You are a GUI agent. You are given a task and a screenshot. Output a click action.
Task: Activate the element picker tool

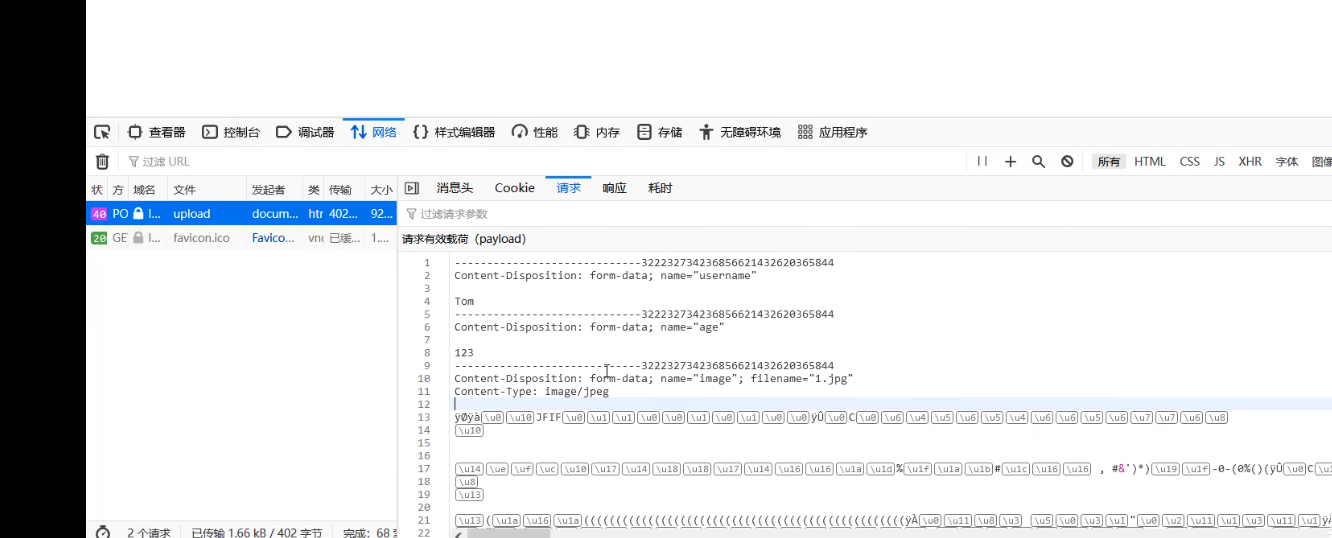point(102,132)
